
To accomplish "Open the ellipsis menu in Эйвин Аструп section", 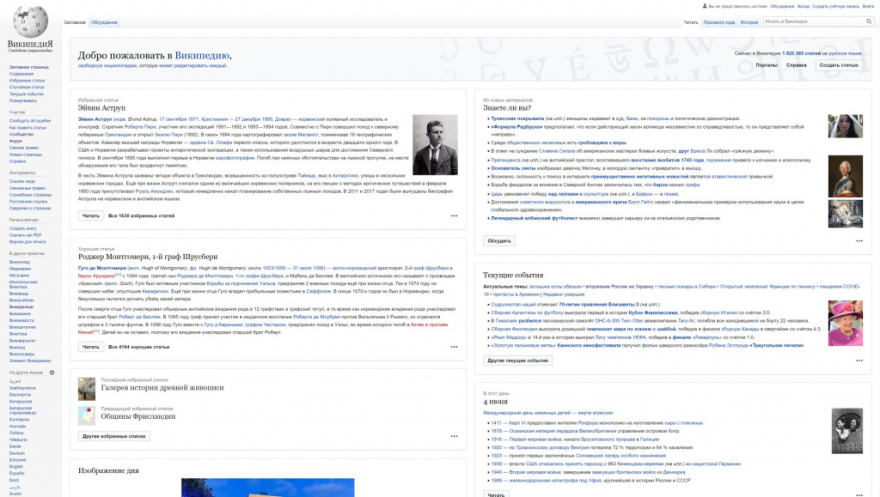I will coord(453,215).
